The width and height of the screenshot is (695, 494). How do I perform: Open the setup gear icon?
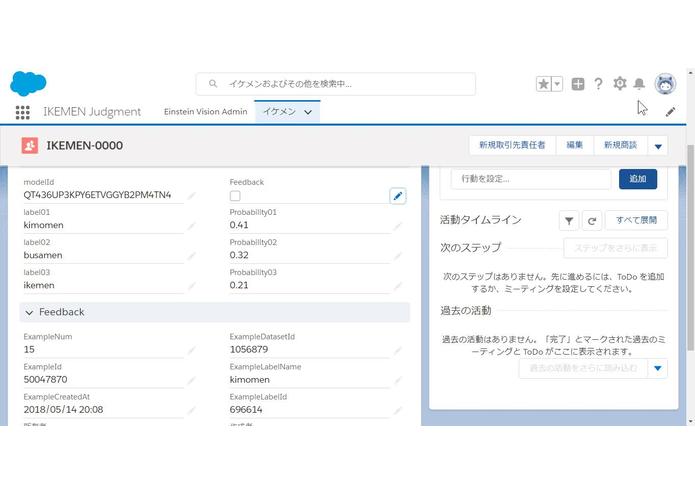click(x=619, y=83)
